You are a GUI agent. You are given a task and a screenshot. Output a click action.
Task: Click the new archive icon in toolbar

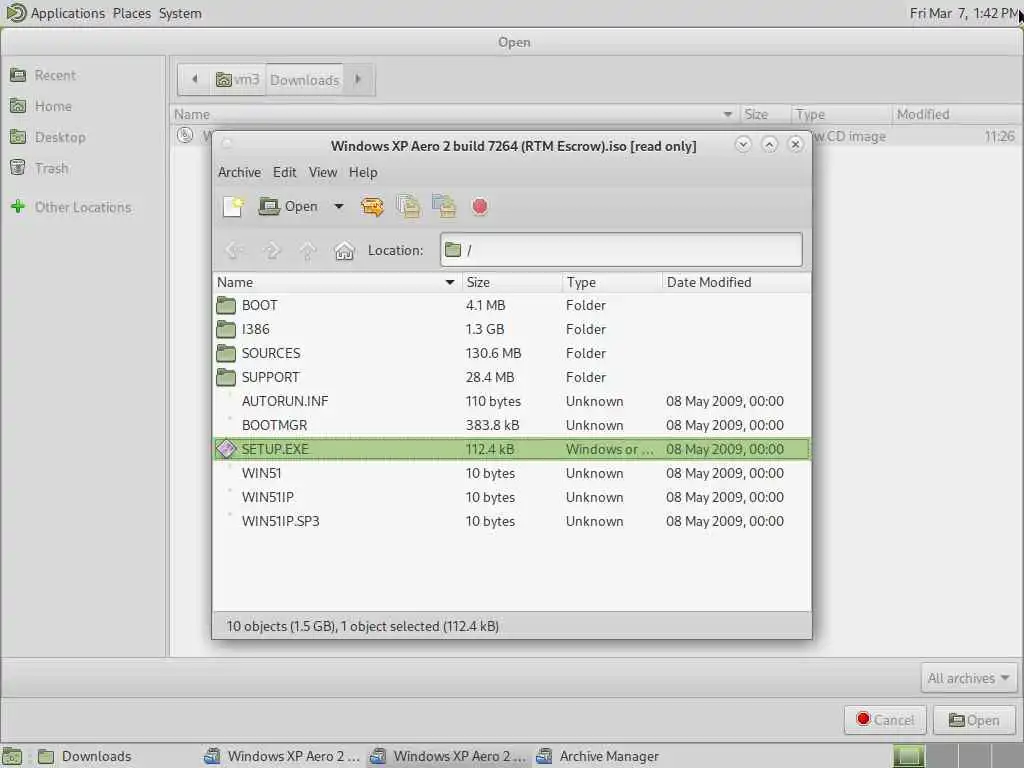(232, 207)
